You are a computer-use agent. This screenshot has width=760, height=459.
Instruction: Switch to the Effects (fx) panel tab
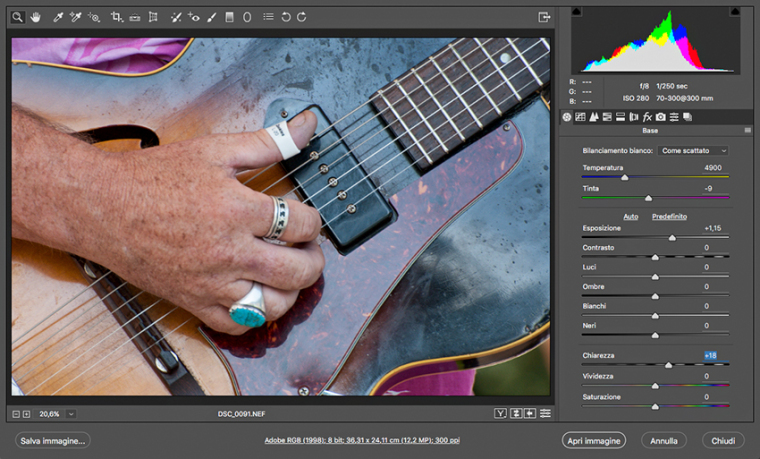coord(647,117)
